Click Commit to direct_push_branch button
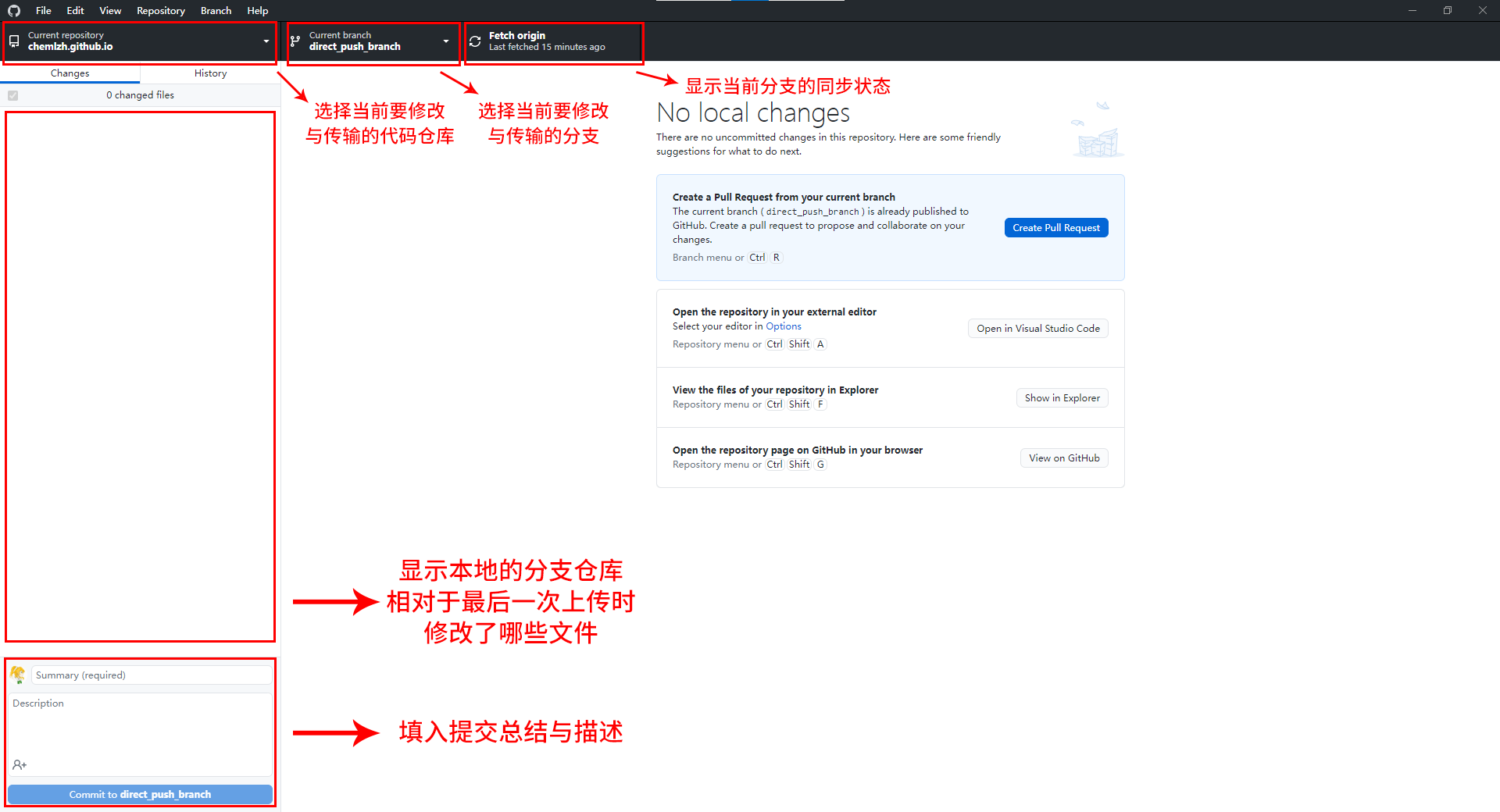This screenshot has height=812, width=1500. pyautogui.click(x=140, y=795)
